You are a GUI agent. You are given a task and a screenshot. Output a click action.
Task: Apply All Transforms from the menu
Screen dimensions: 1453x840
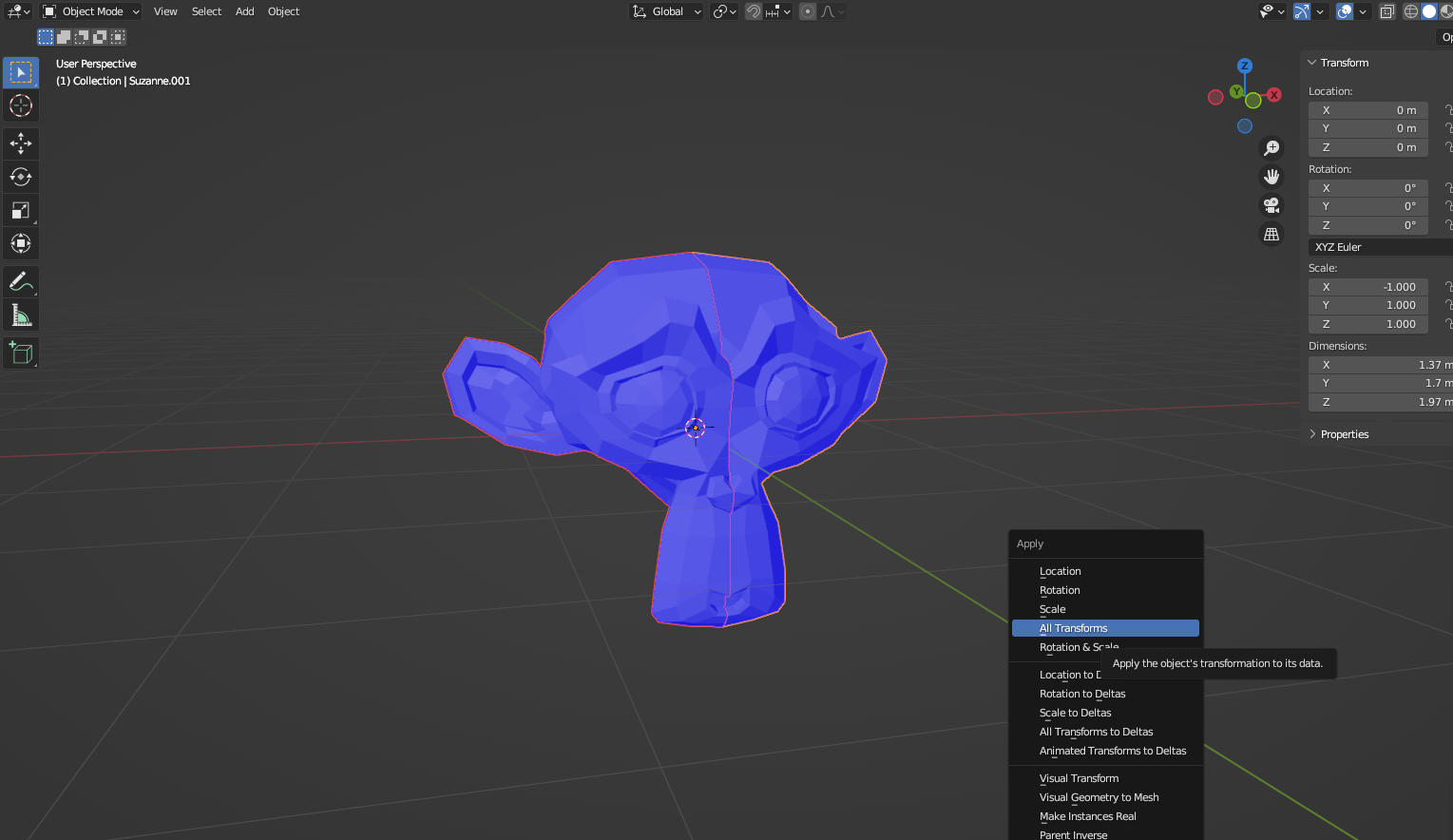coord(1105,628)
